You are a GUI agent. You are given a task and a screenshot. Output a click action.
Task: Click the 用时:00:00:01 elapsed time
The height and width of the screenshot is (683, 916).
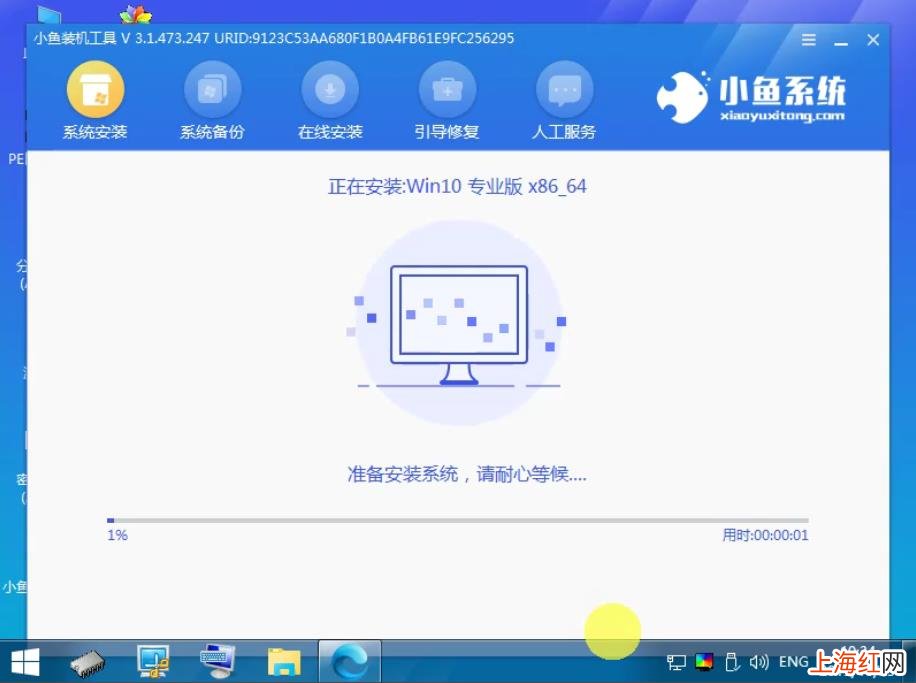click(x=765, y=535)
